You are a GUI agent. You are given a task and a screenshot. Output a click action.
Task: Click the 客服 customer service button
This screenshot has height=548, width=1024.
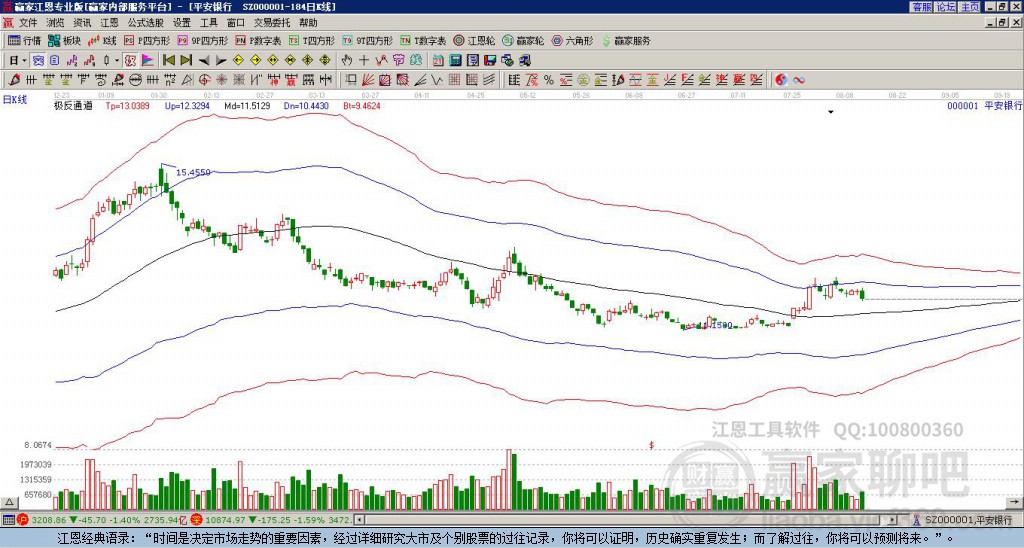pos(922,7)
